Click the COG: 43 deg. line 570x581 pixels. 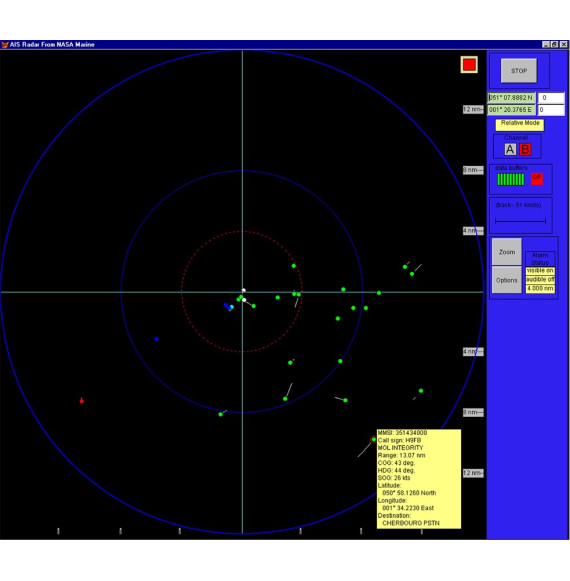click(396, 463)
